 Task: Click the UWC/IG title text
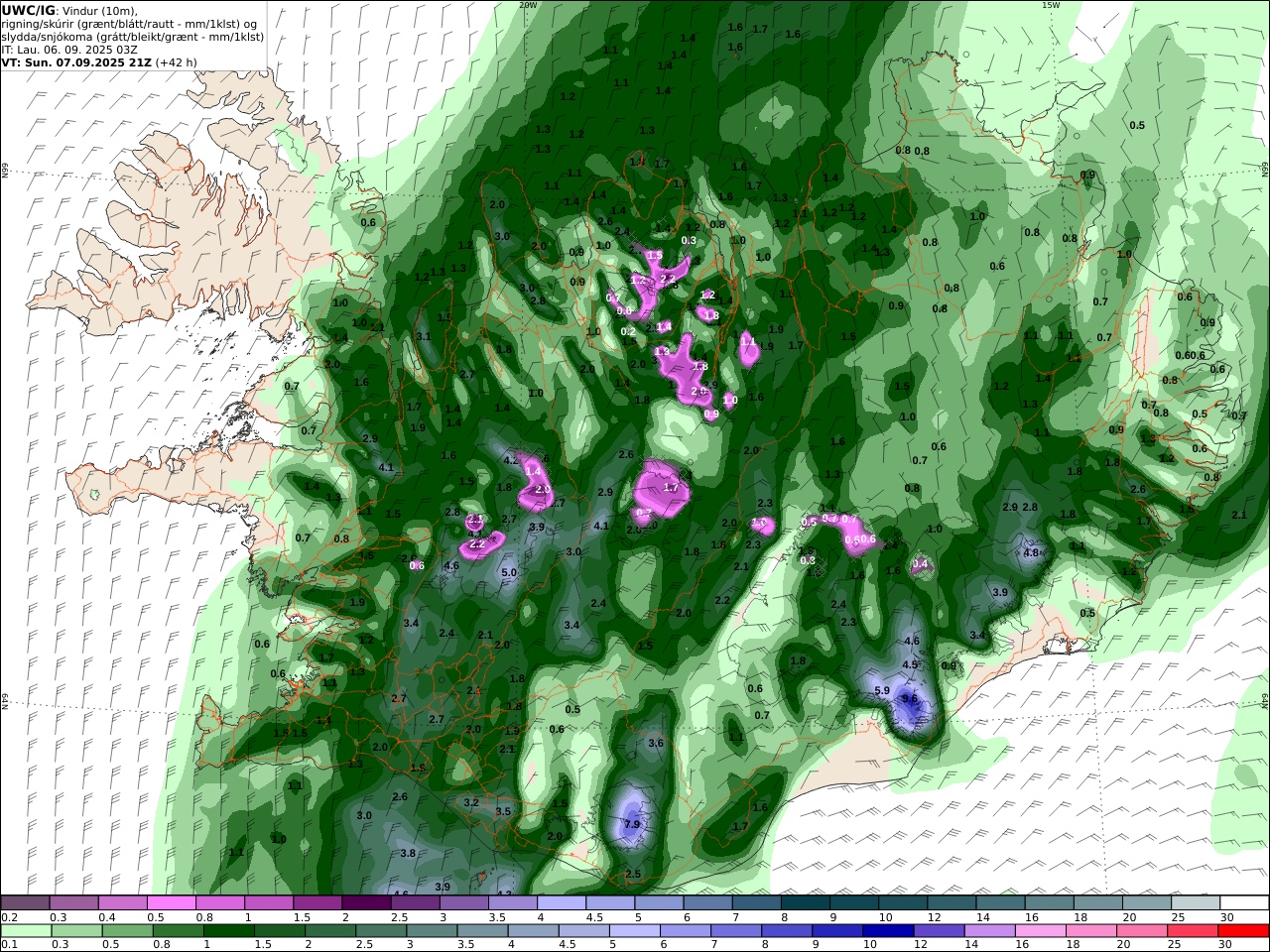point(29,10)
